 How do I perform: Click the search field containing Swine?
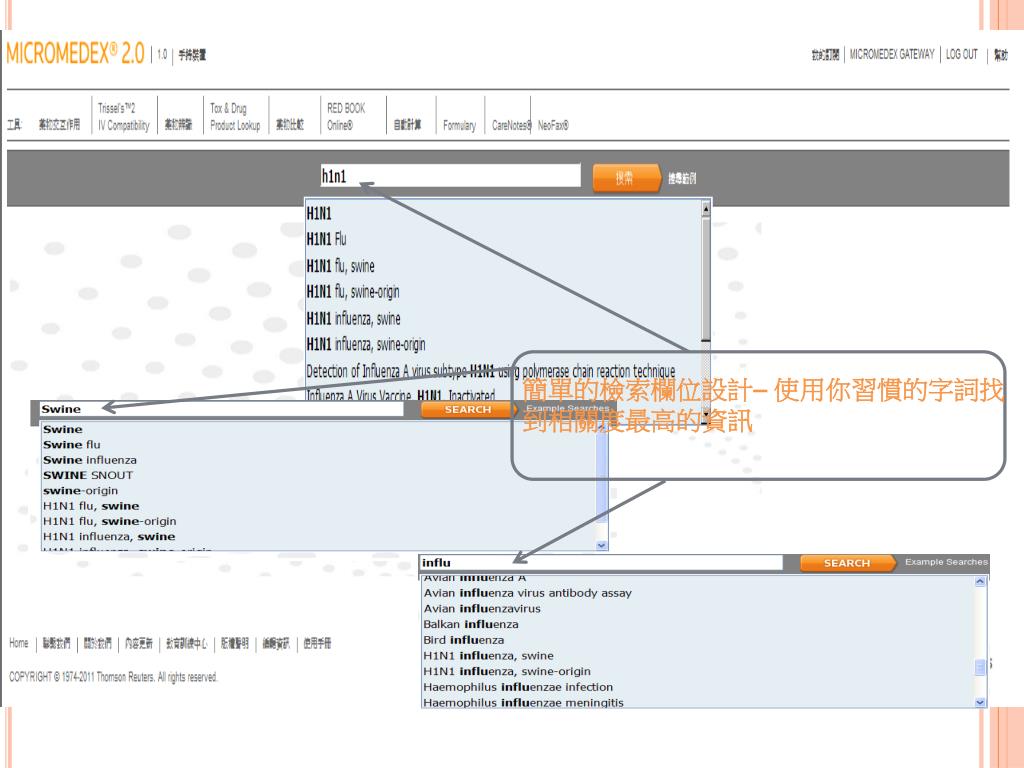[221, 409]
